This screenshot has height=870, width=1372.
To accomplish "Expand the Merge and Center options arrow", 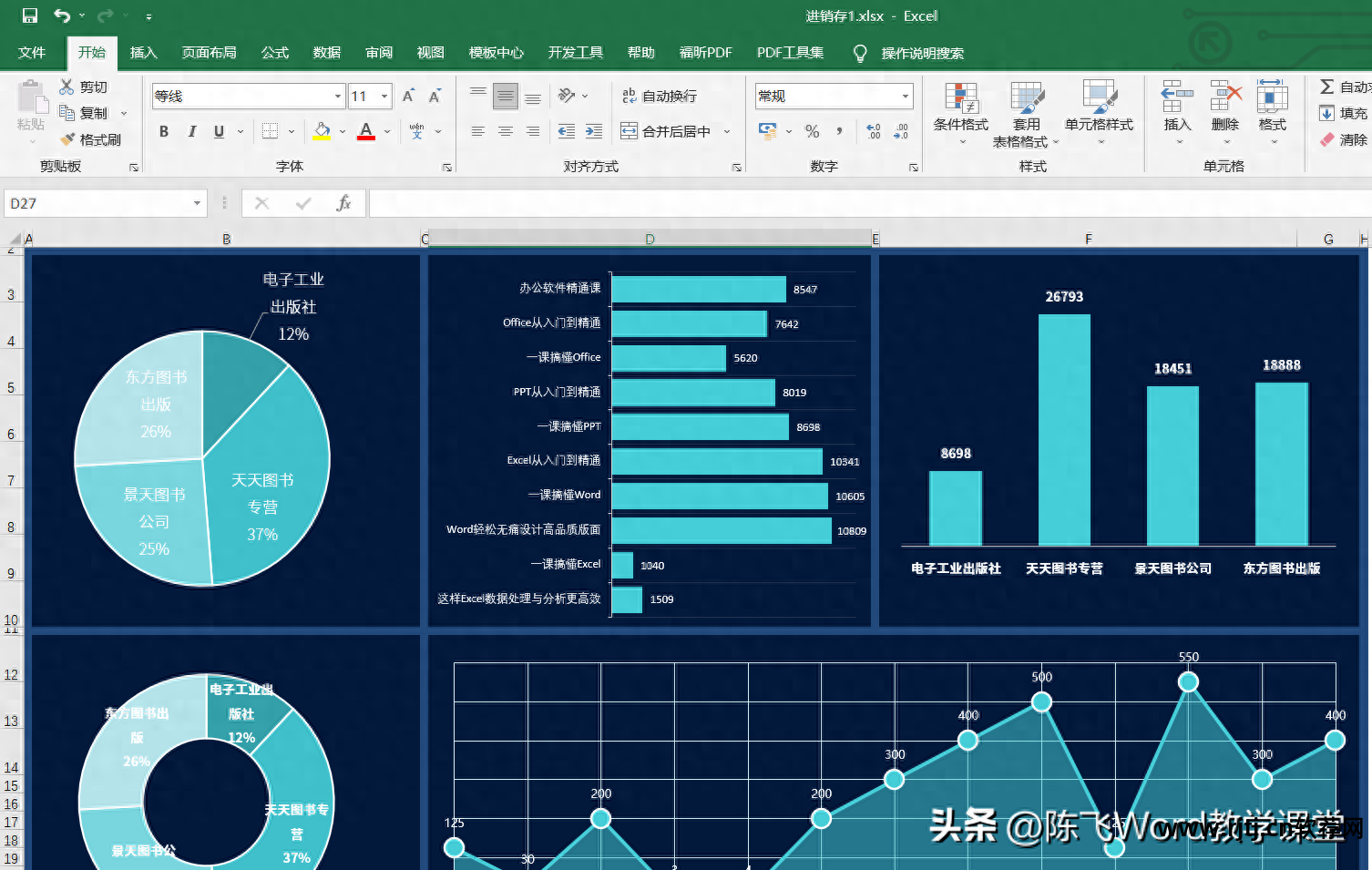I will point(727,131).
